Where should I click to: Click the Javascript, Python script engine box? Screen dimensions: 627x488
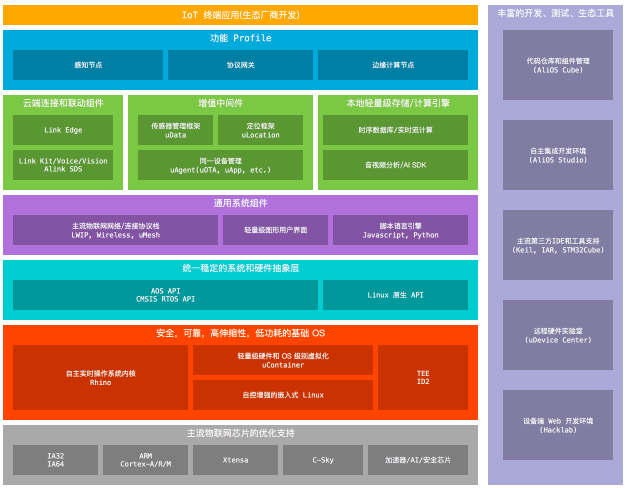[400, 230]
